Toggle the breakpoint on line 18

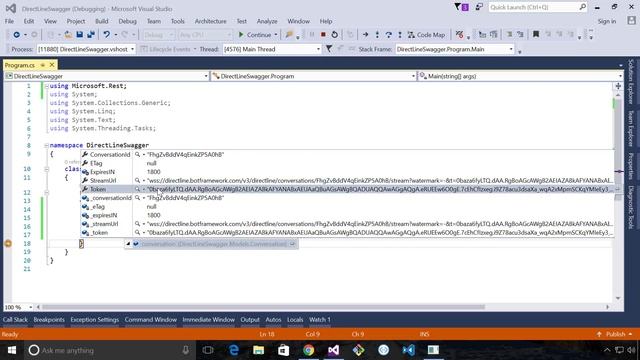coord(8,244)
